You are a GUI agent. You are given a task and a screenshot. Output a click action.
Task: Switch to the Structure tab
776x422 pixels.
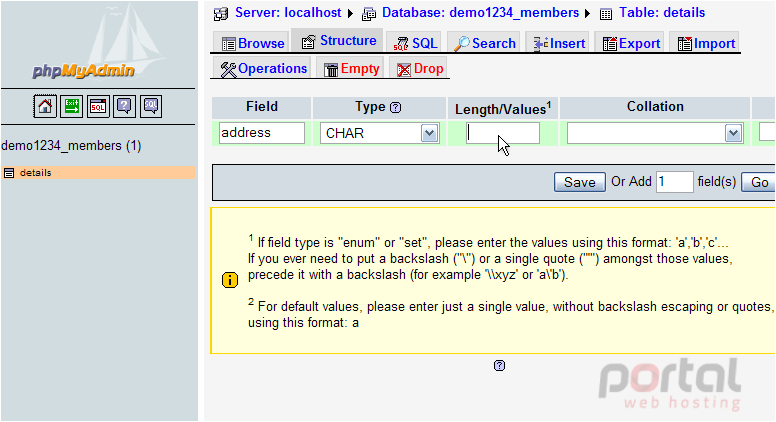pos(339,41)
